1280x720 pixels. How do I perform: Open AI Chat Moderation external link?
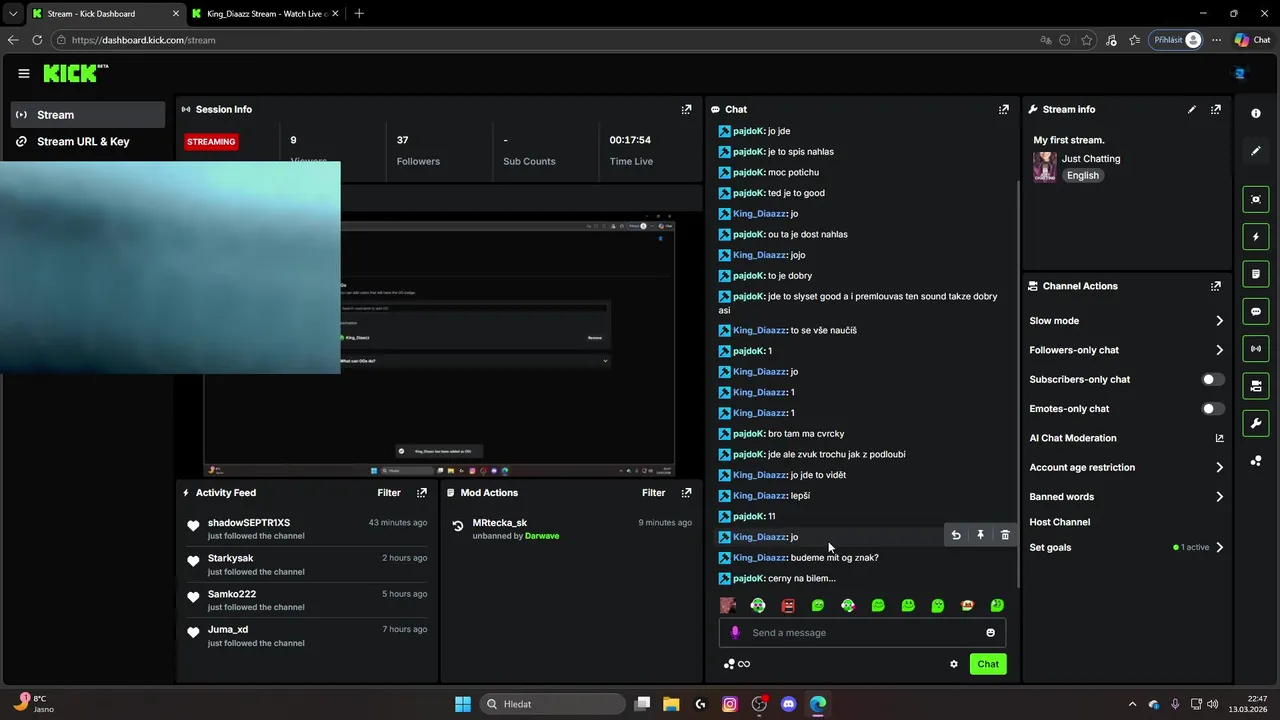(x=1219, y=438)
